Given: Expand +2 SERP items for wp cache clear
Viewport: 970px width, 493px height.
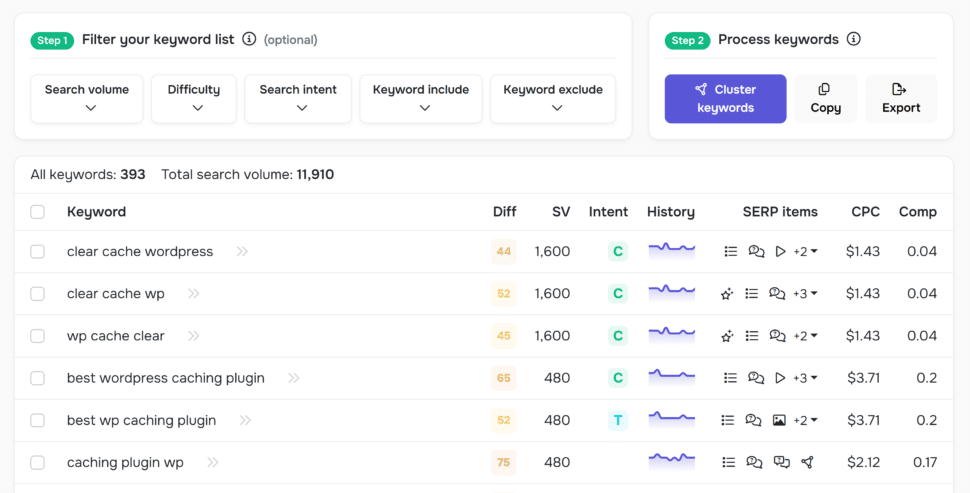Looking at the screenshot, I should [805, 336].
